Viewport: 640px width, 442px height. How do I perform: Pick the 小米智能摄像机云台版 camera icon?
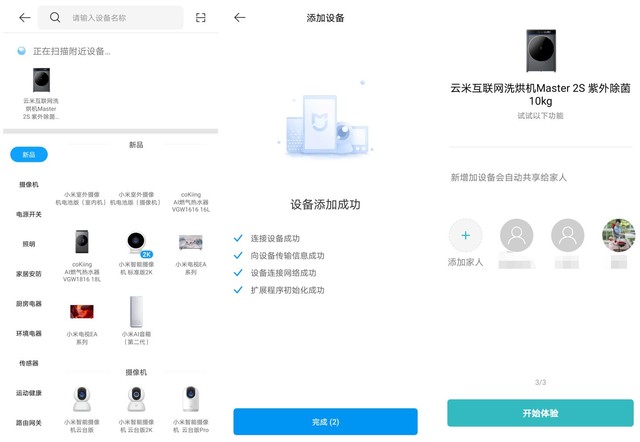[x=82, y=399]
